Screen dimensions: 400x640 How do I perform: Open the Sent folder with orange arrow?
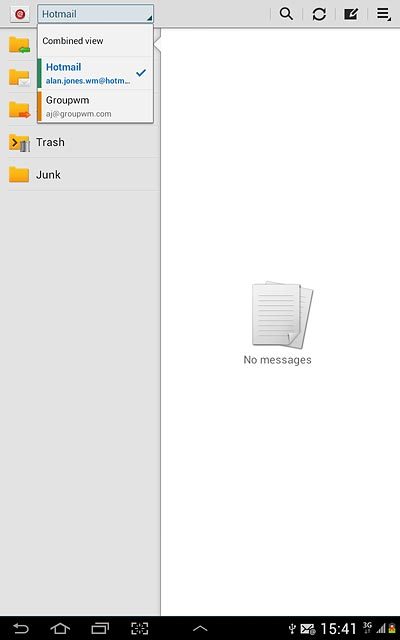pyautogui.click(x=19, y=110)
